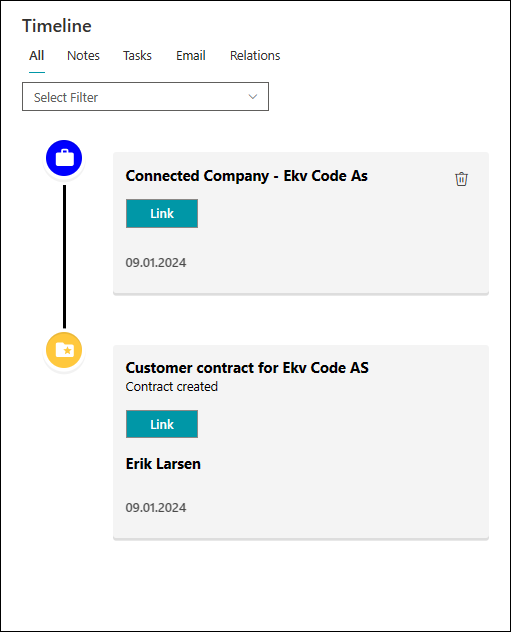Switch to the Tasks tab
This screenshot has height=632, width=511.
(137, 56)
